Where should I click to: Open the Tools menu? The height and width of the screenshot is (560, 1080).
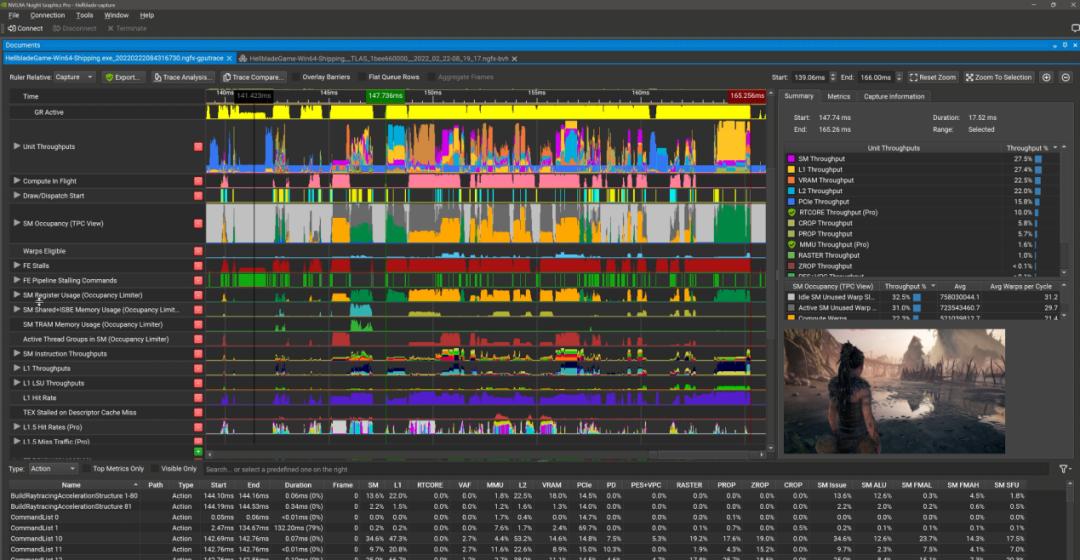85,15
